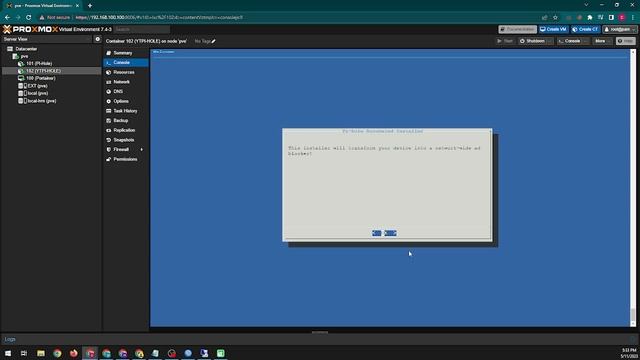Select the Datacenter tree node

click(27, 49)
